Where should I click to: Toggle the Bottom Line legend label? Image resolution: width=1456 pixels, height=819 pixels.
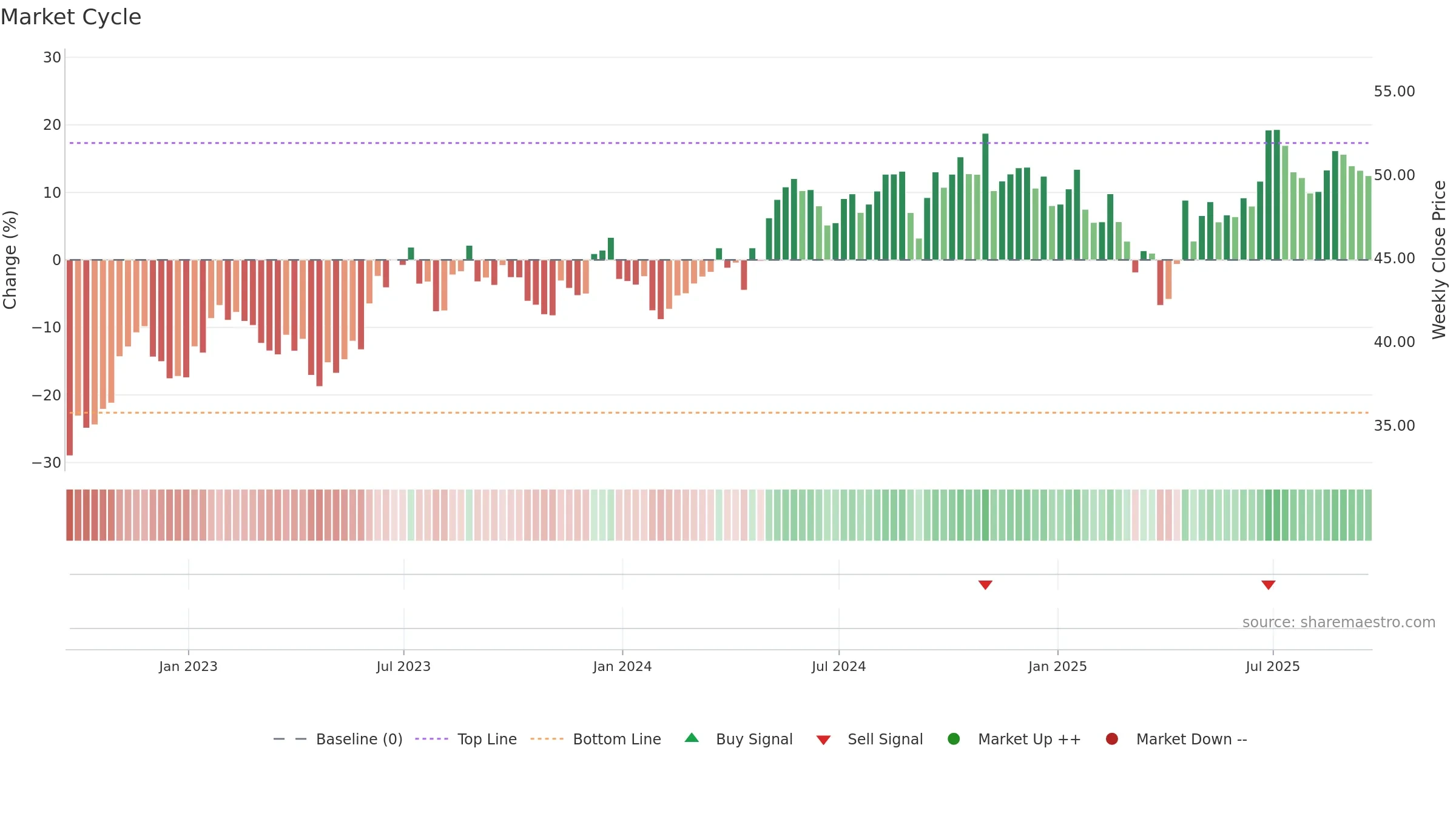617,740
